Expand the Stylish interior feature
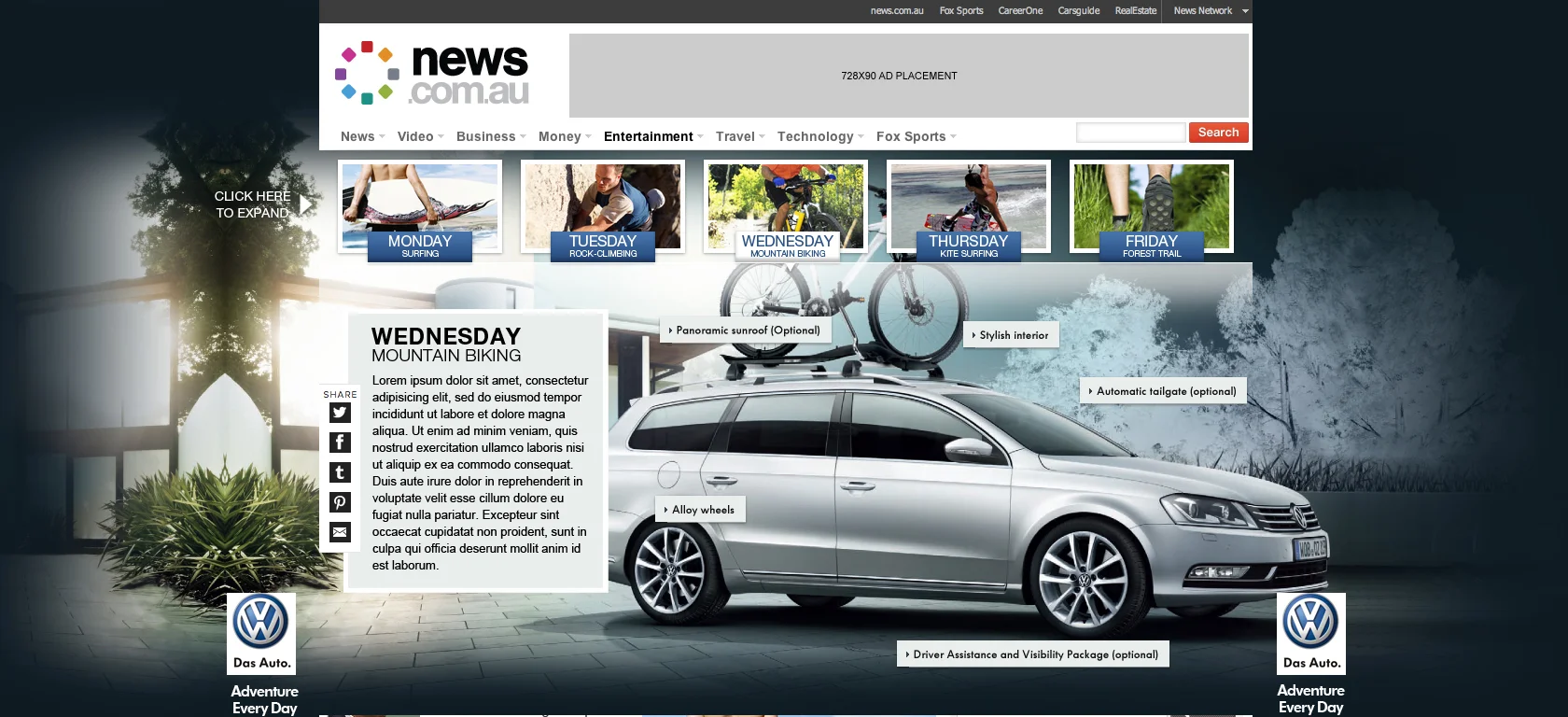This screenshot has width=1568, height=717. pyautogui.click(x=1011, y=335)
